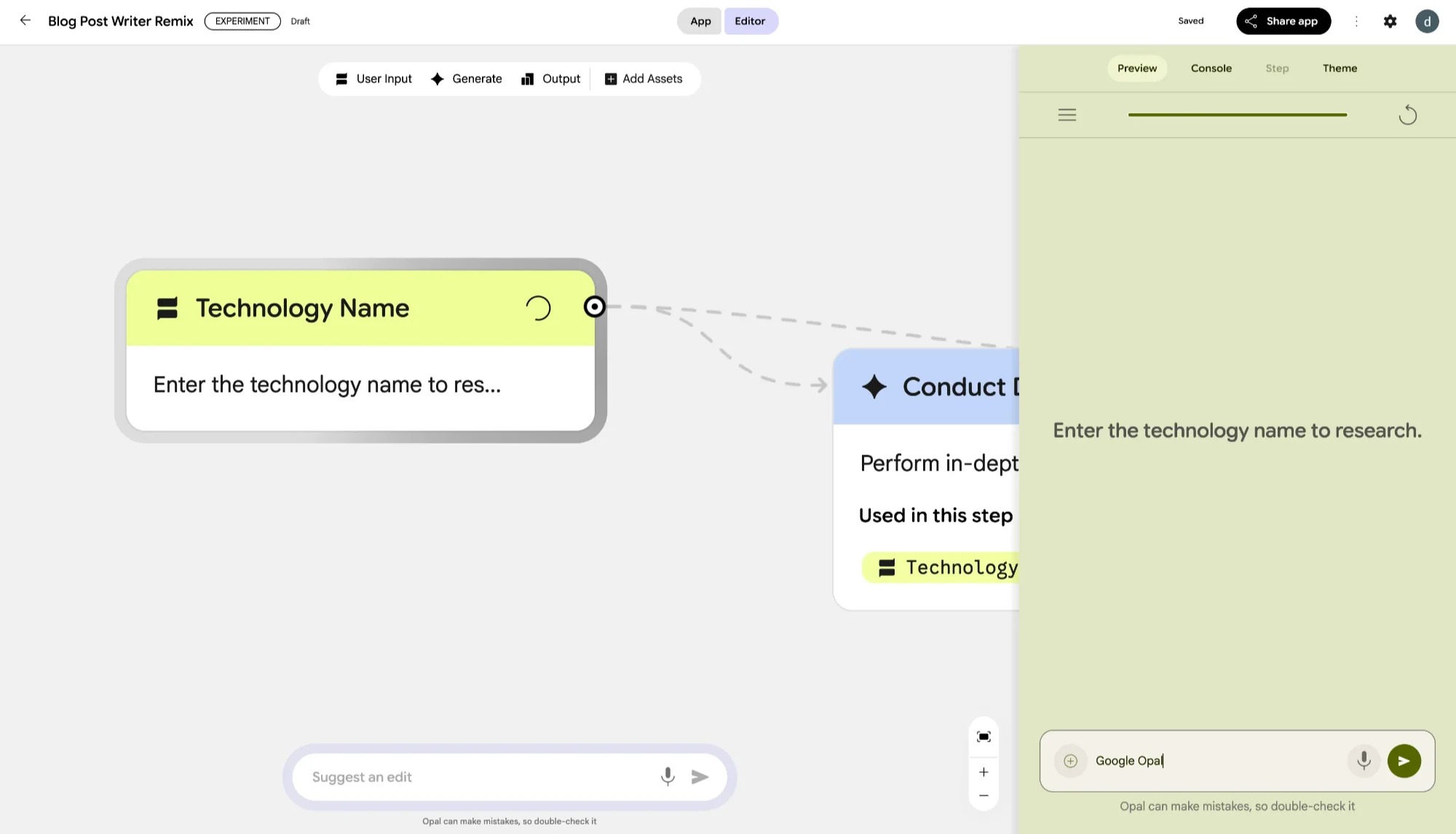Click the Suggest an edit input field
This screenshot has height=834, width=1456.
[x=473, y=777]
